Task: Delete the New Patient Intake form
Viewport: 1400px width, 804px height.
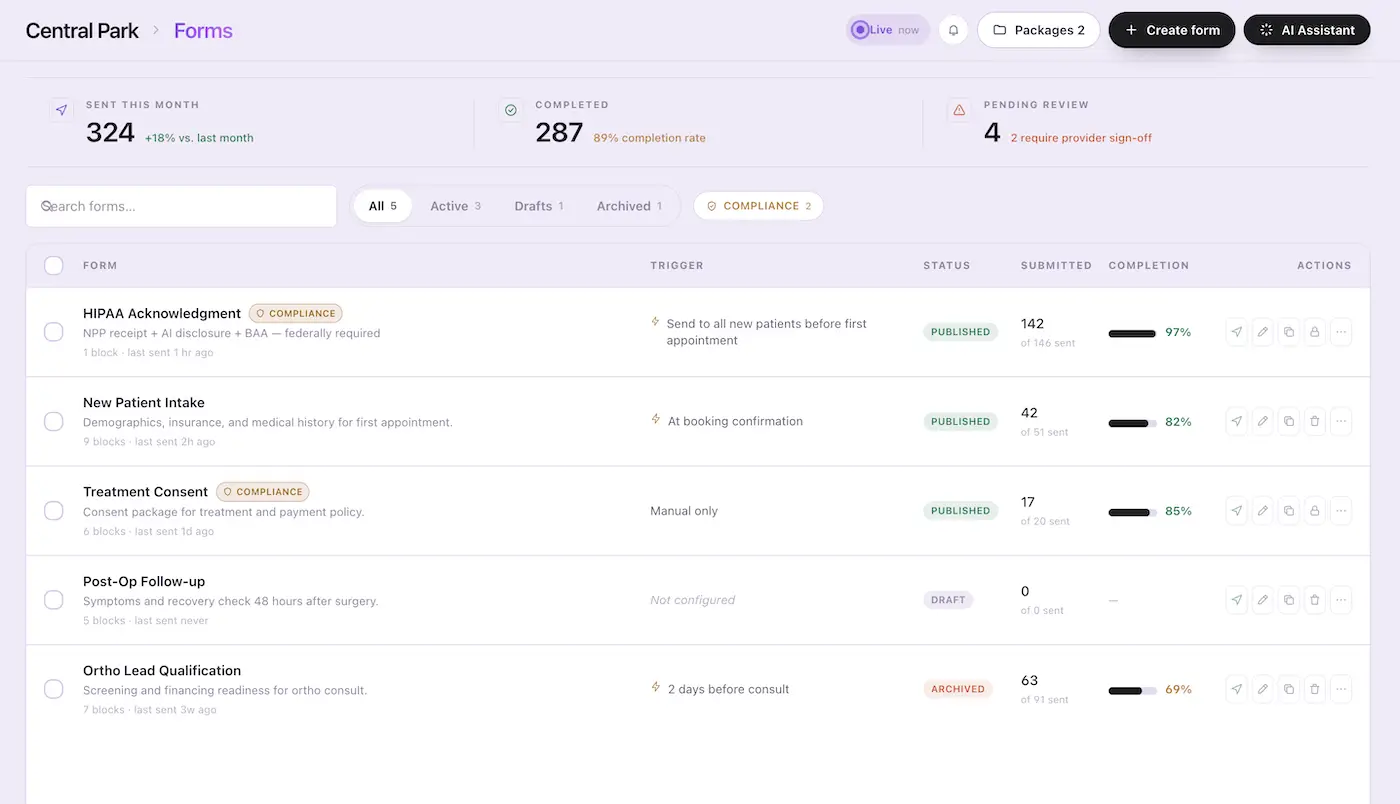Action: pyautogui.click(x=1315, y=421)
